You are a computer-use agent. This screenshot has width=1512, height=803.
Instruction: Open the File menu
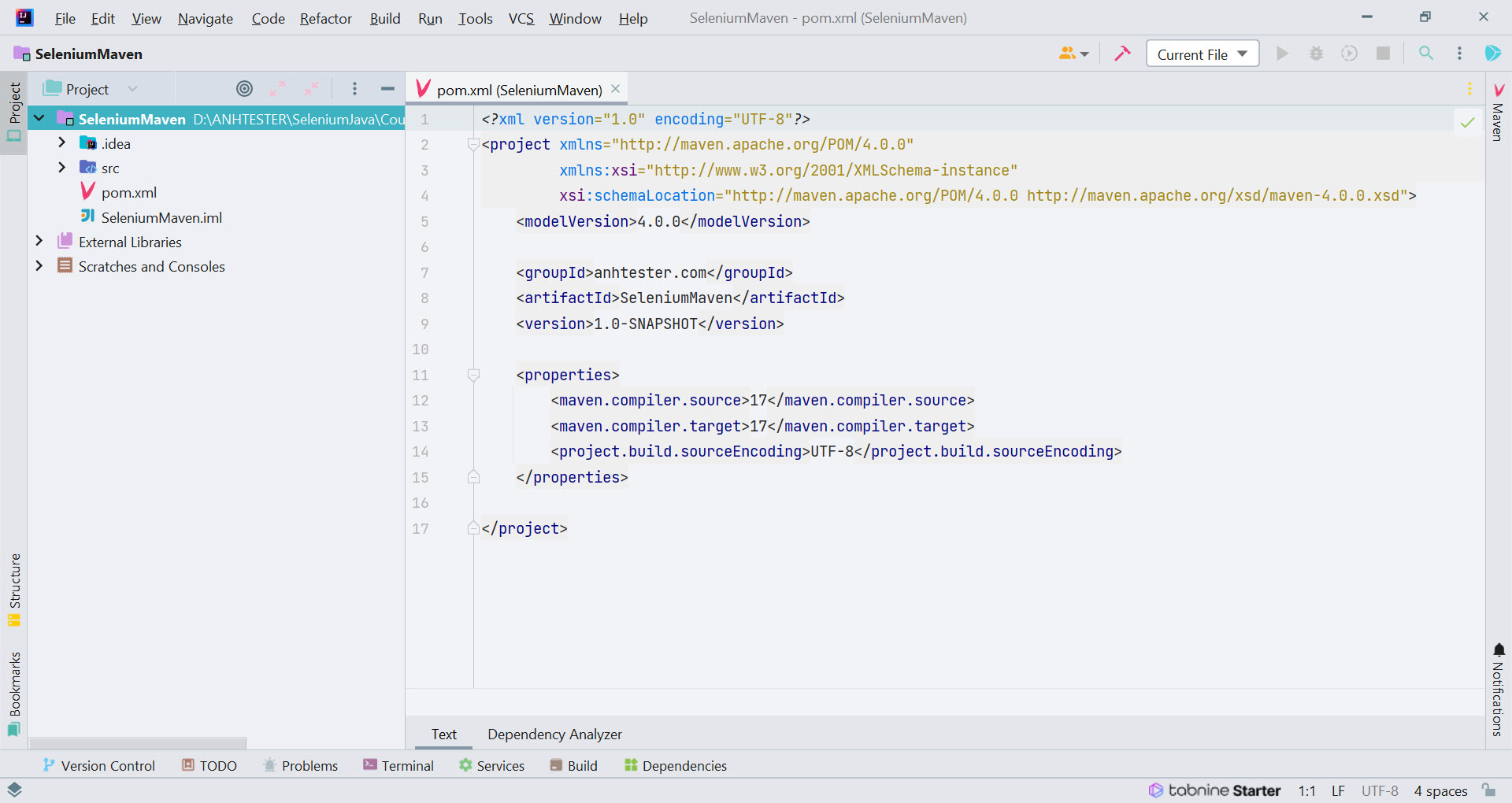pyautogui.click(x=65, y=18)
